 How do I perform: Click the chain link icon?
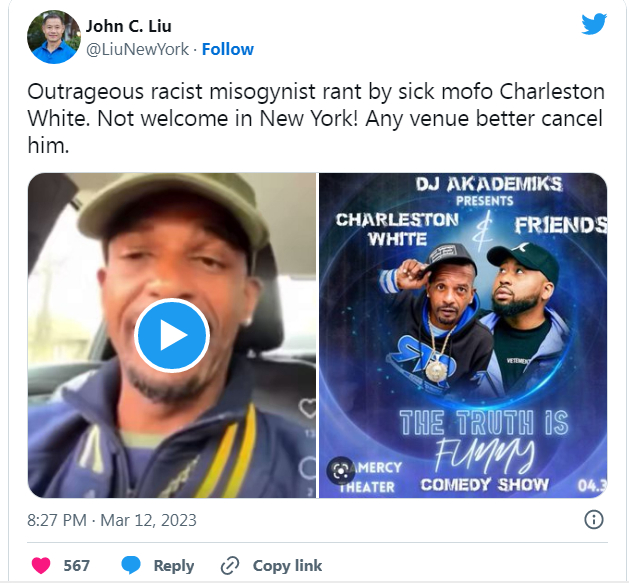click(230, 565)
